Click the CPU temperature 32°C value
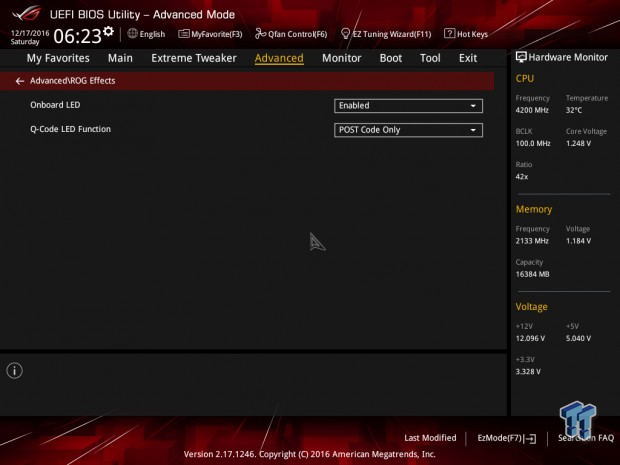Viewport: 620px width, 465px height. tap(574, 110)
